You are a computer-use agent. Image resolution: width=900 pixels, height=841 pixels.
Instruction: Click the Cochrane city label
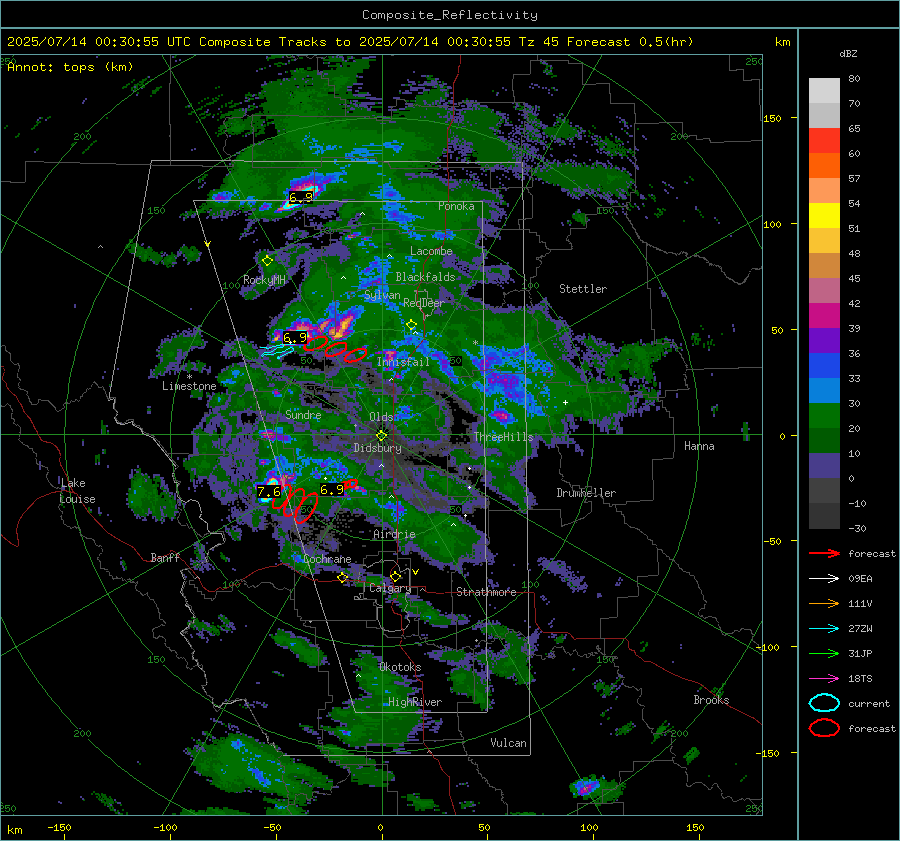[x=327, y=559]
